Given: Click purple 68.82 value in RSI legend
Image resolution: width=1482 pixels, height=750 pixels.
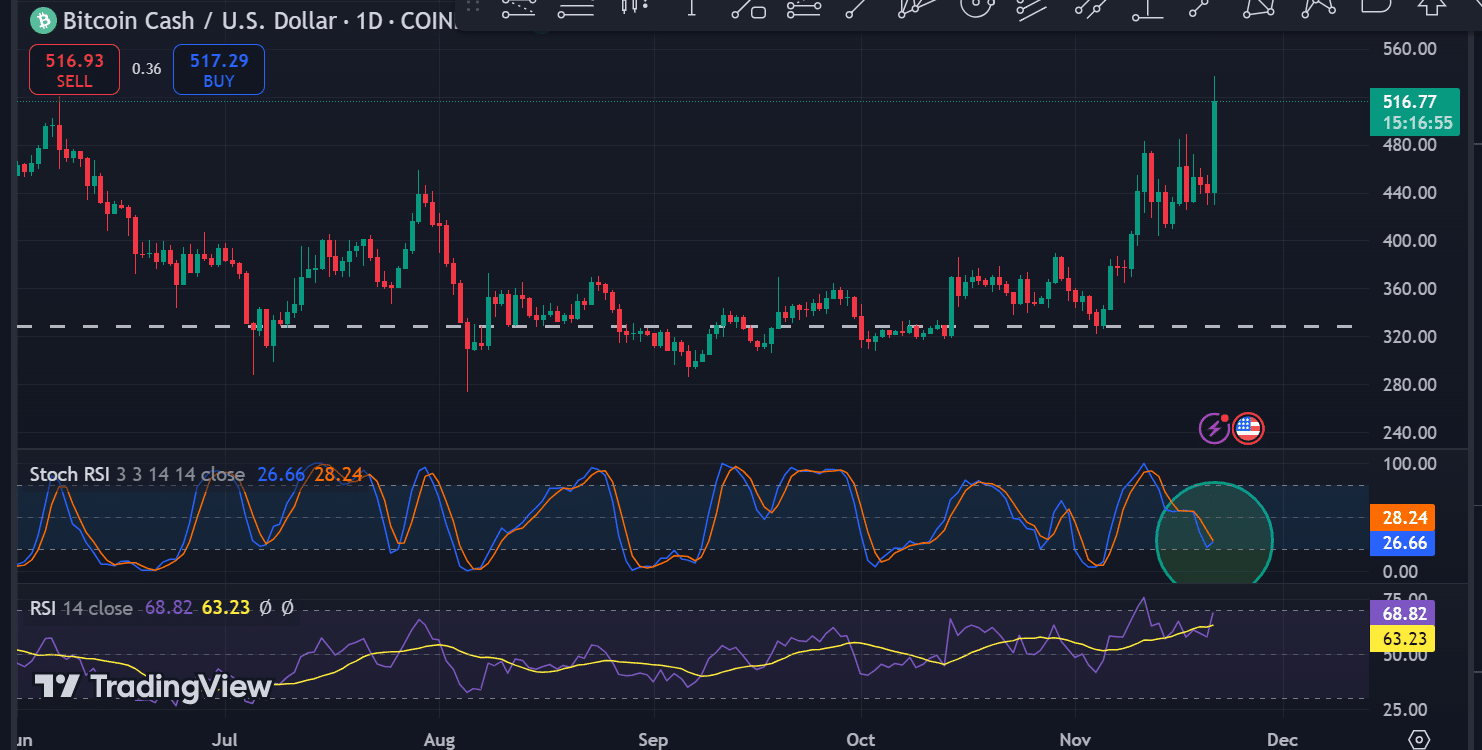Looking at the screenshot, I should pos(168,607).
